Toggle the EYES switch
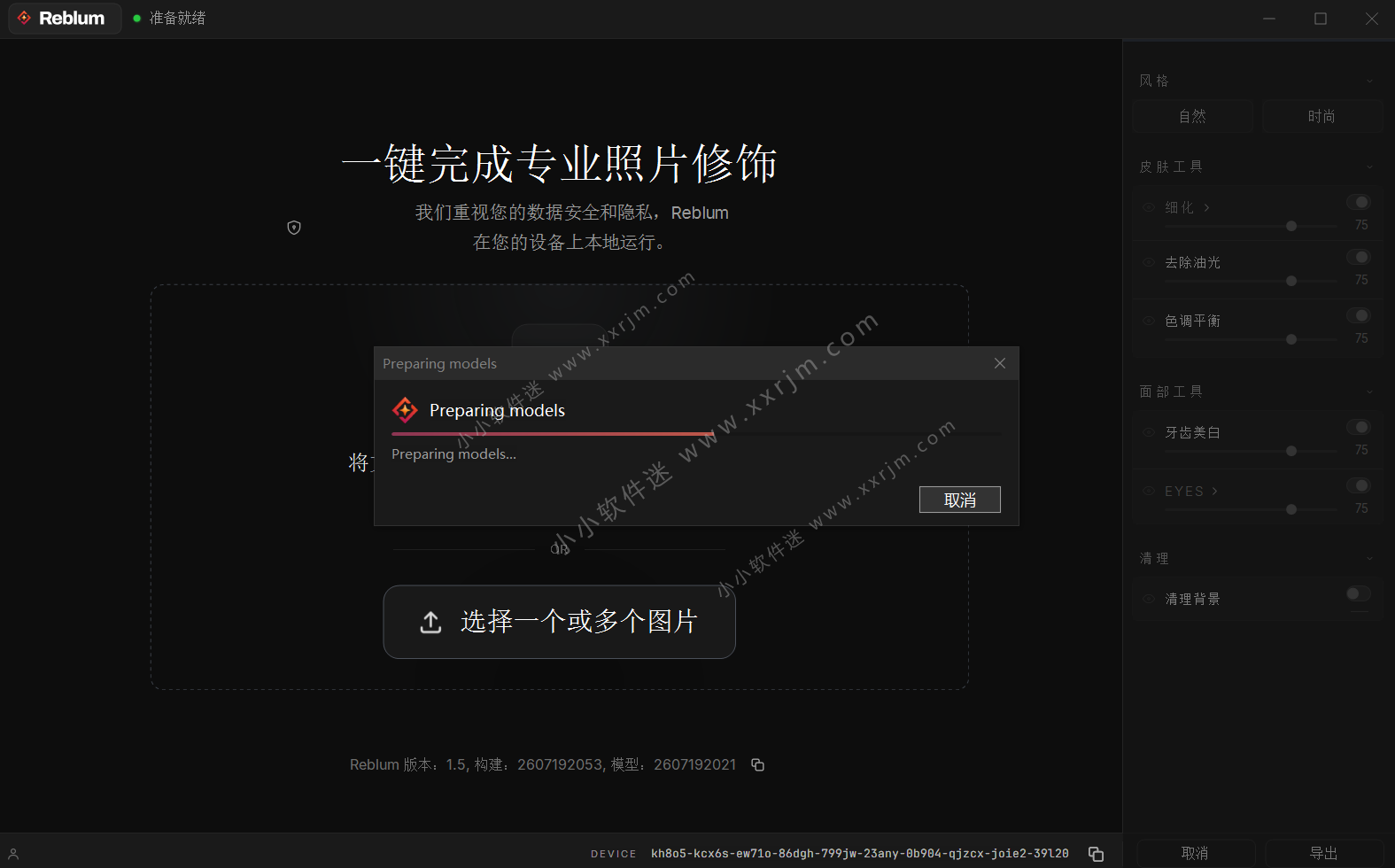 (x=1359, y=485)
